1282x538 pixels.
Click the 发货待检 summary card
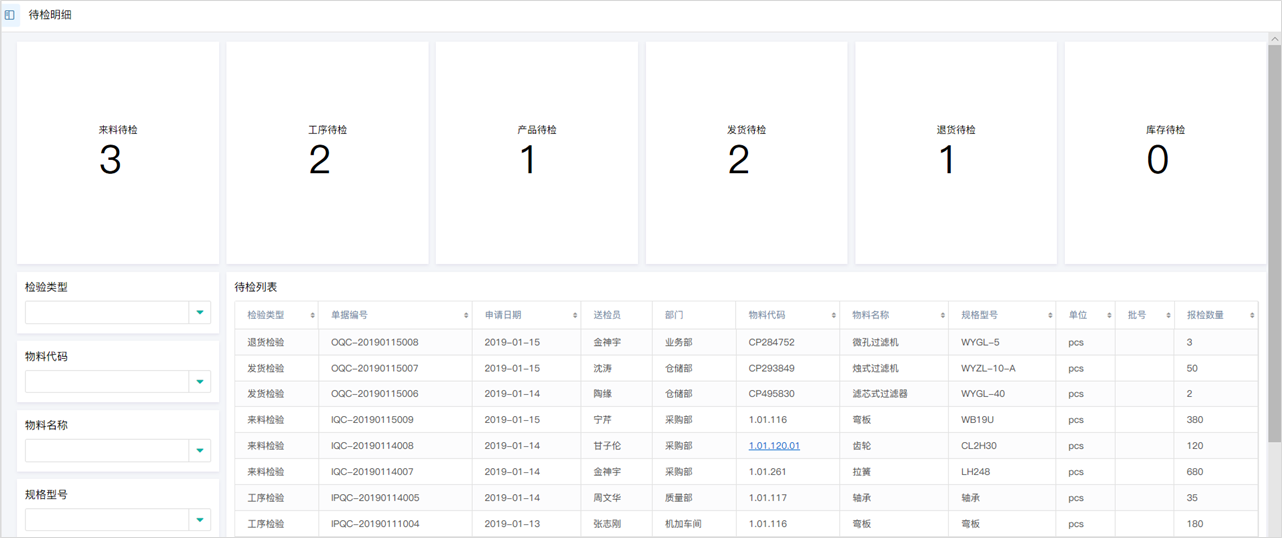(746, 153)
